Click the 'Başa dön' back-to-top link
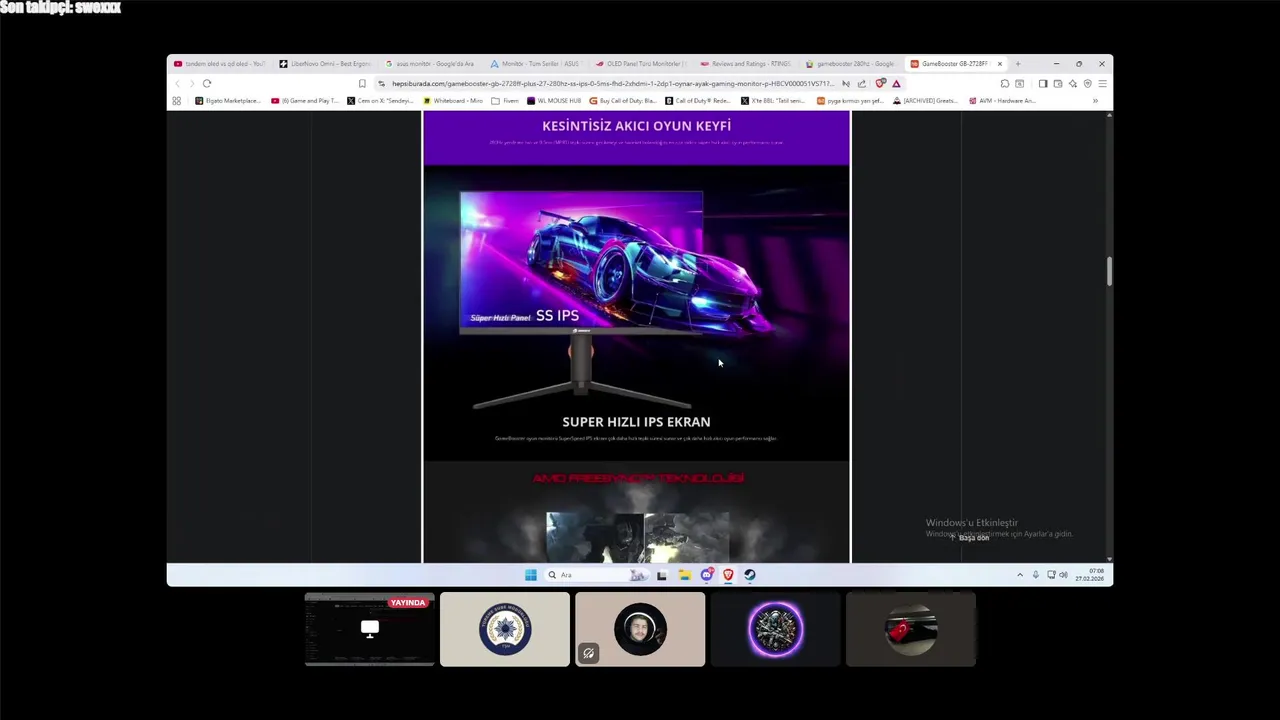This screenshot has width=1280, height=720. 971,538
